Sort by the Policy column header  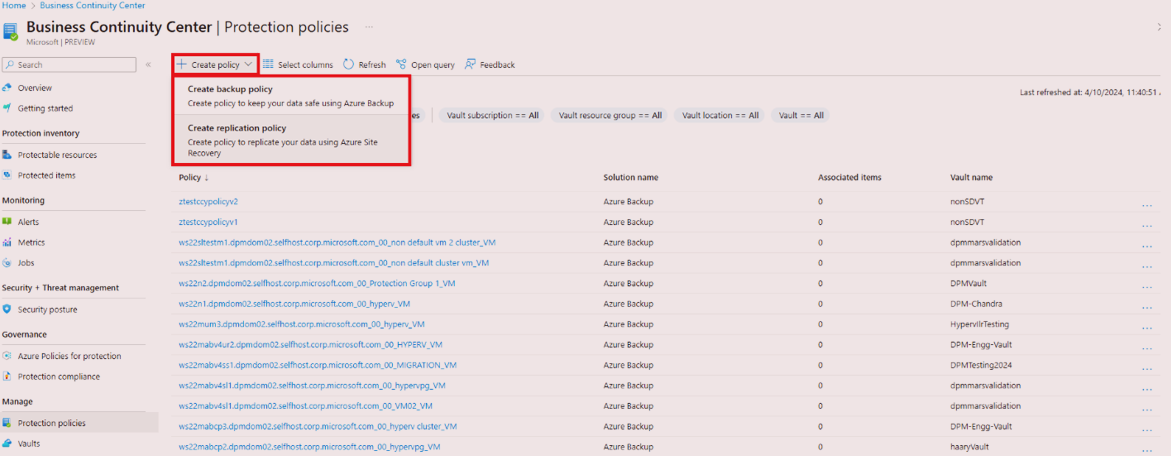point(193,178)
